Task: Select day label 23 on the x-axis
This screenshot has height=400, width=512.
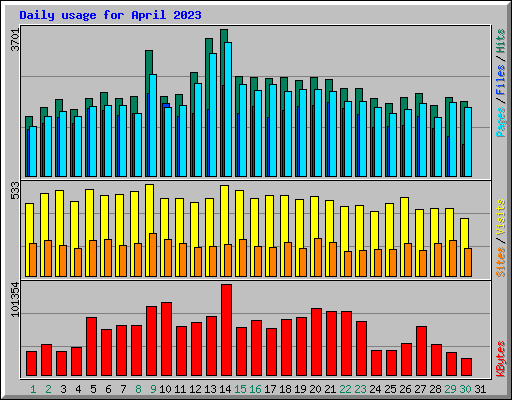Action: 360,389
